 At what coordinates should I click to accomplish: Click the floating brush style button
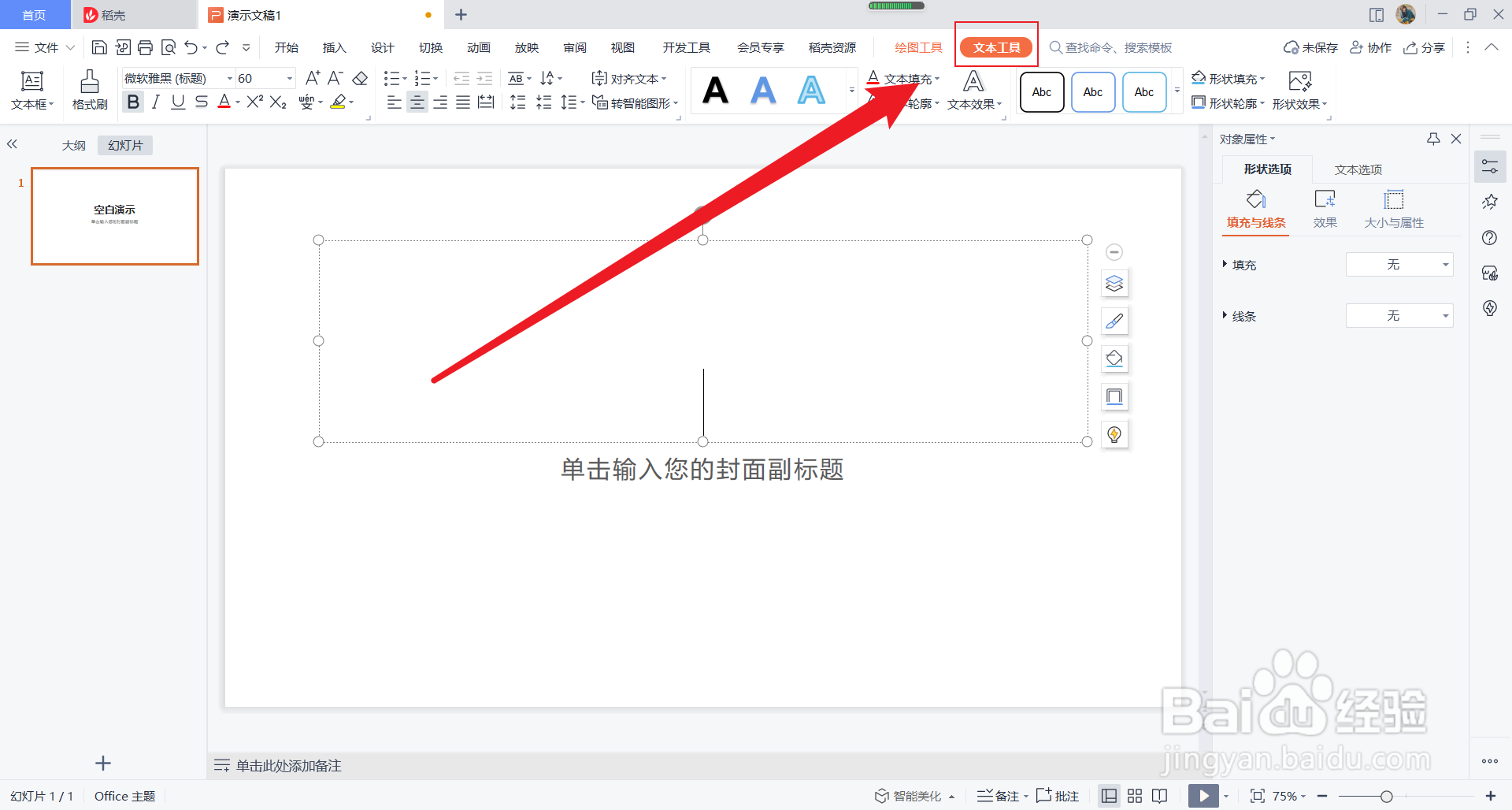[x=1114, y=321]
